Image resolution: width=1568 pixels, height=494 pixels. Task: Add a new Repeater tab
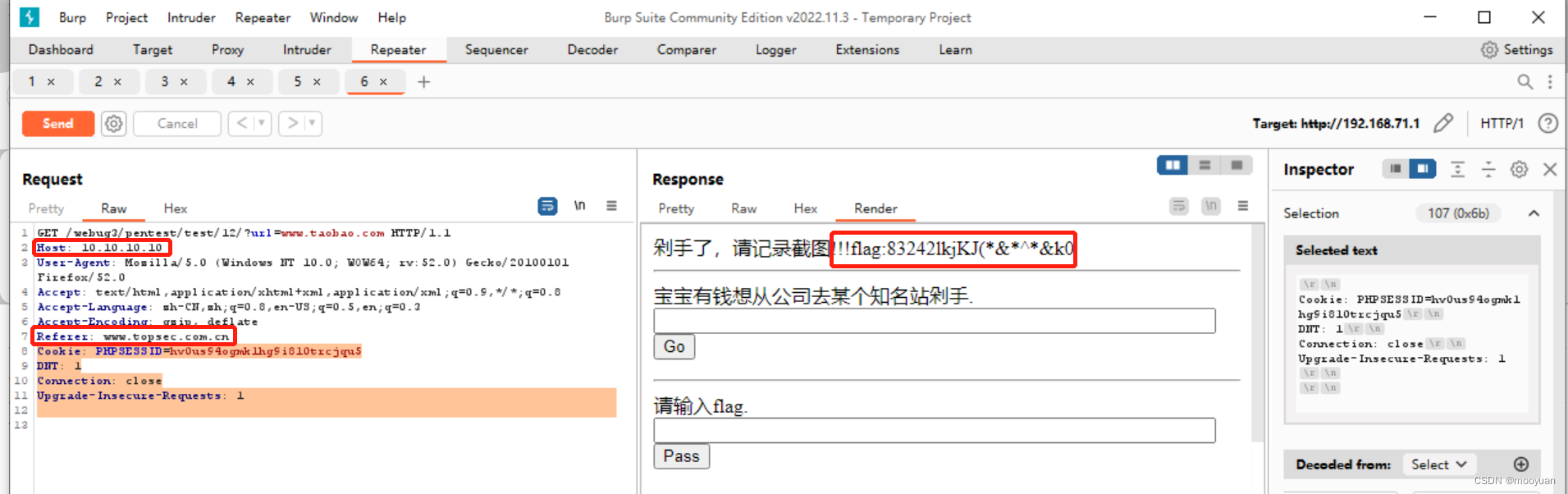[423, 81]
